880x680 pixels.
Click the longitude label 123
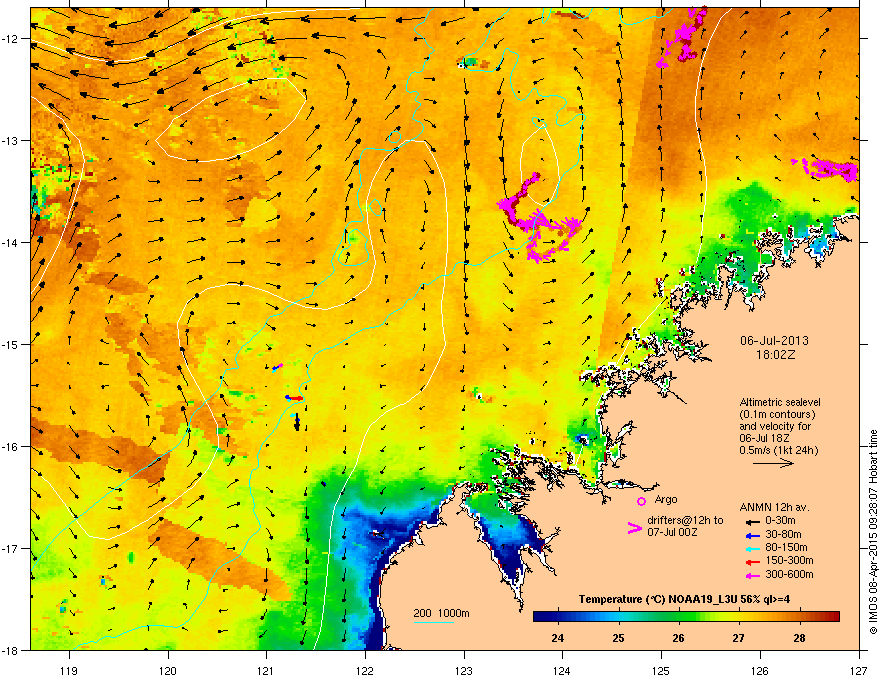(x=464, y=671)
